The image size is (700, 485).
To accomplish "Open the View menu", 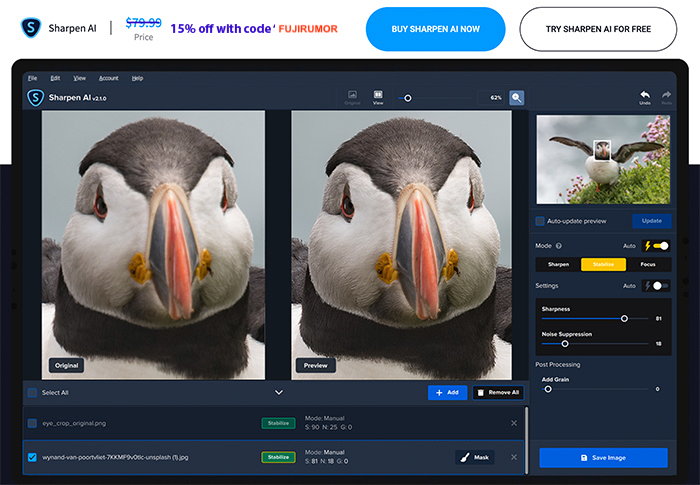I will 79,78.
